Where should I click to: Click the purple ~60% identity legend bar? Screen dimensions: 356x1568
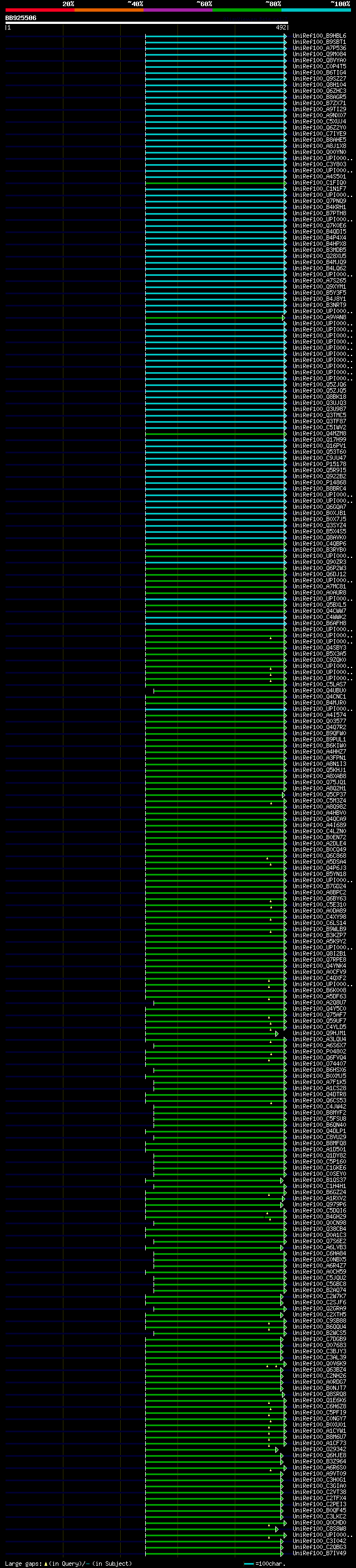pos(179,10)
